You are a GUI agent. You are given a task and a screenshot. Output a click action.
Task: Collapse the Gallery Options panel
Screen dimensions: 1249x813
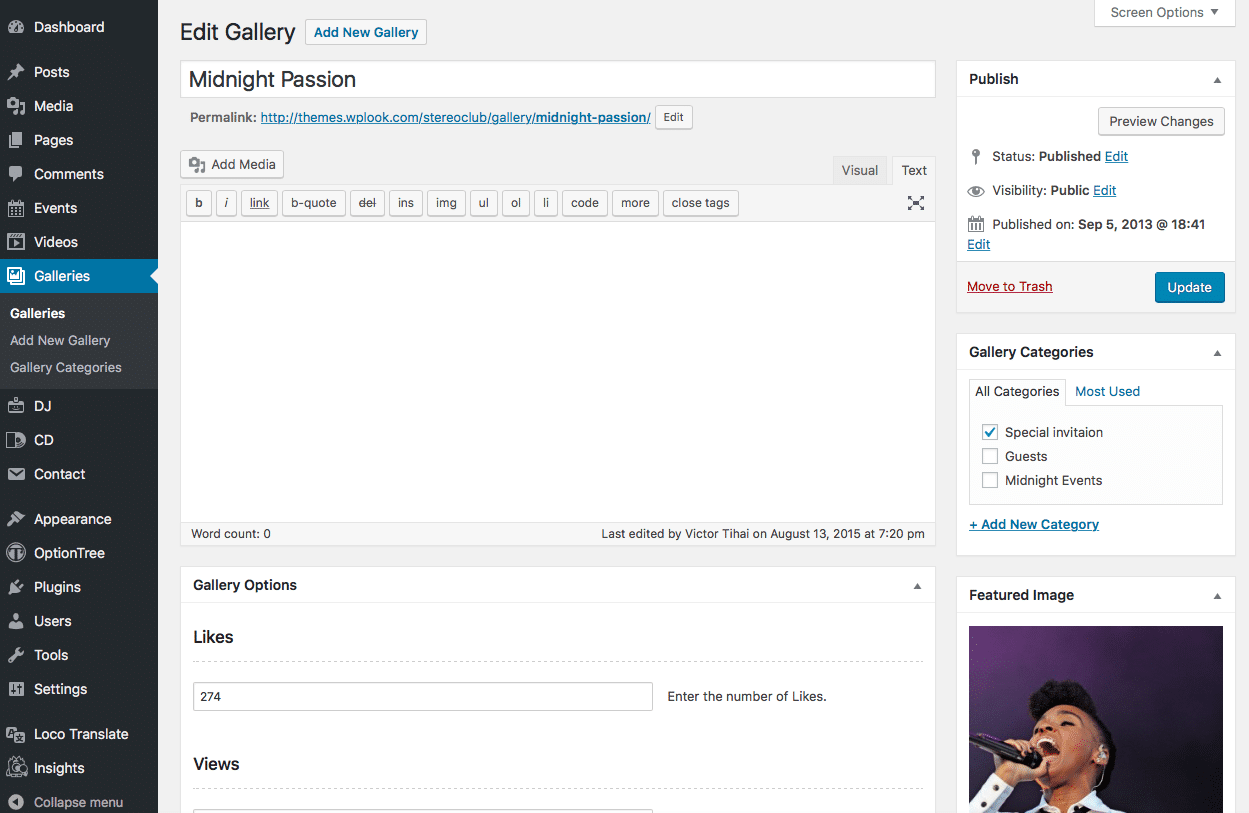917,585
